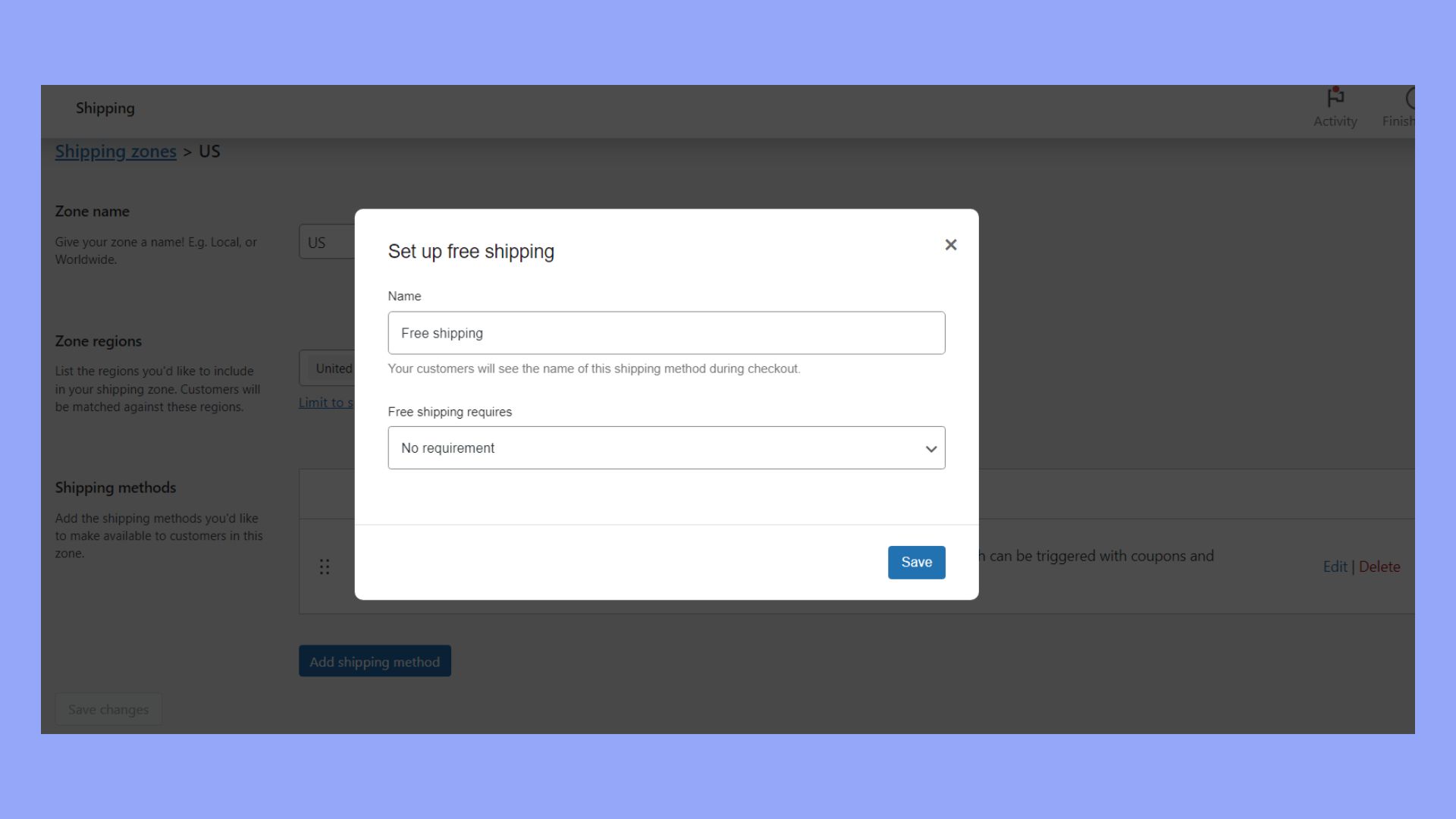
Task: Click Add shipping method
Action: tap(375, 661)
